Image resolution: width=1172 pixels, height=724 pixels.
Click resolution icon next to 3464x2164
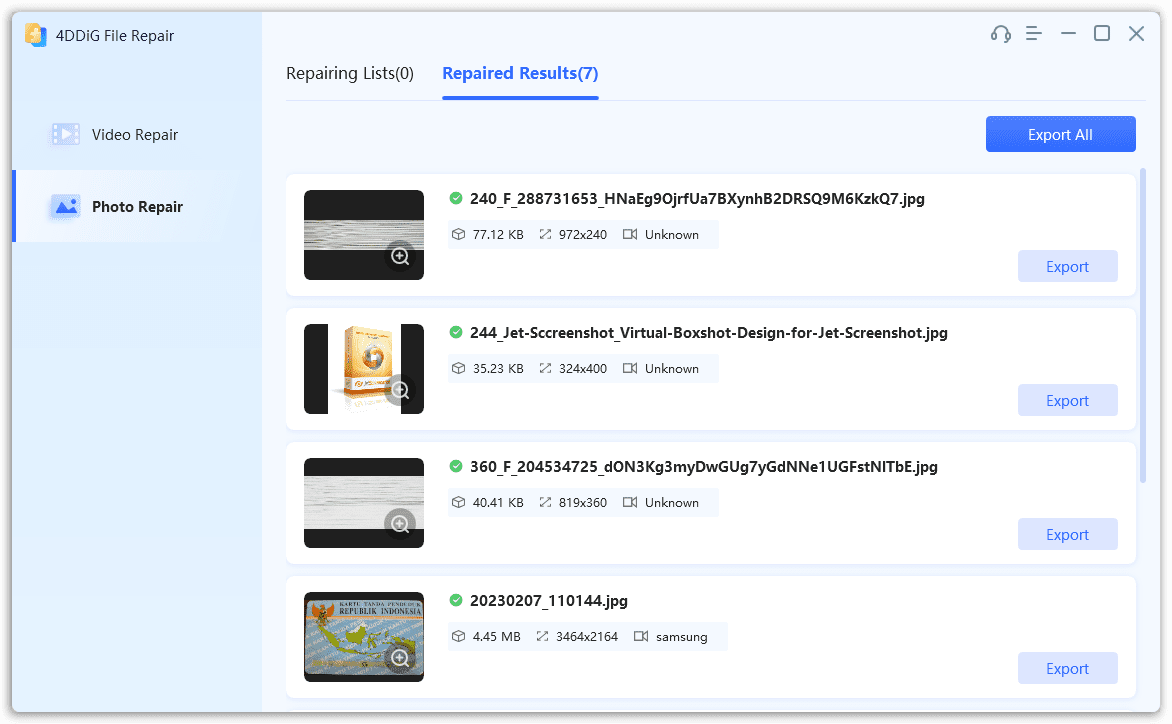pyautogui.click(x=543, y=636)
